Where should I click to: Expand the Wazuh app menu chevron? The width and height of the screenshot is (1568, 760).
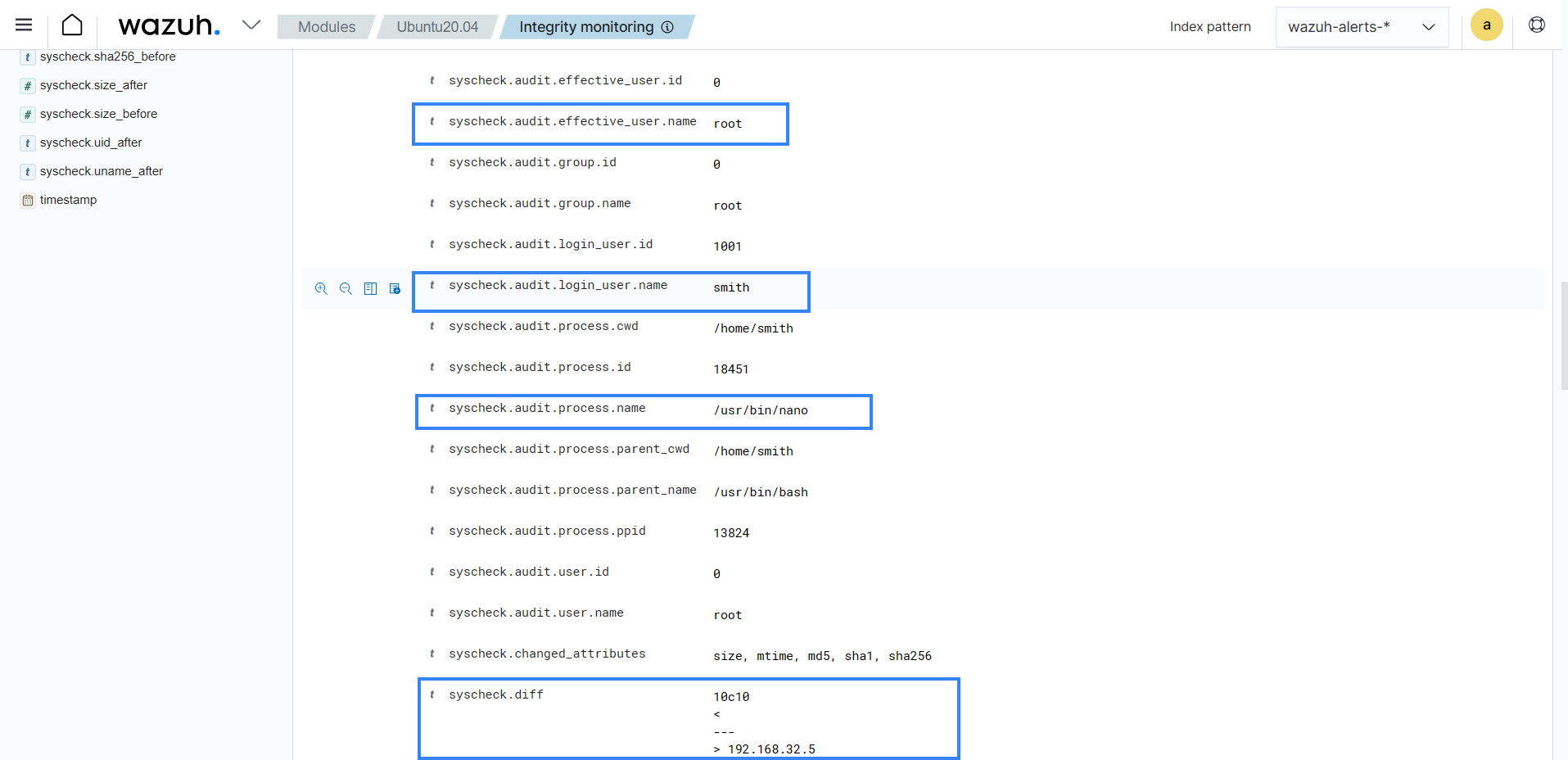(x=251, y=25)
